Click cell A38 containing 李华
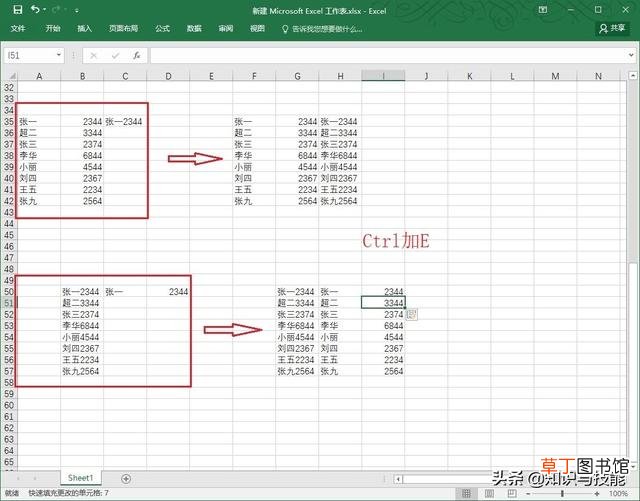 [x=39, y=156]
